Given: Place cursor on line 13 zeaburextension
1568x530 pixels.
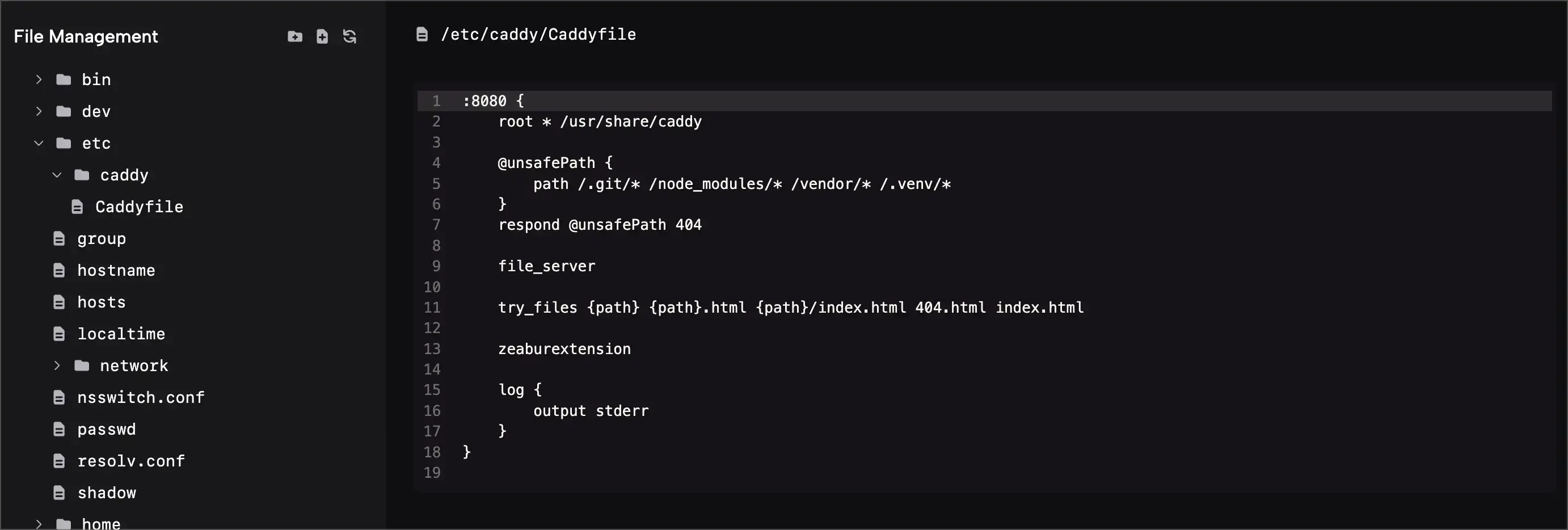Looking at the screenshot, I should click(564, 349).
